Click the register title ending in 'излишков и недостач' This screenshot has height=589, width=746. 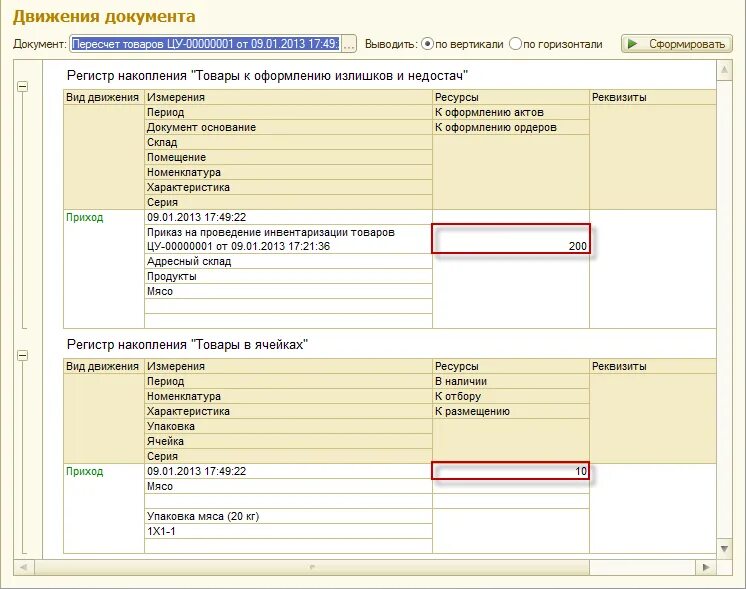click(267, 75)
